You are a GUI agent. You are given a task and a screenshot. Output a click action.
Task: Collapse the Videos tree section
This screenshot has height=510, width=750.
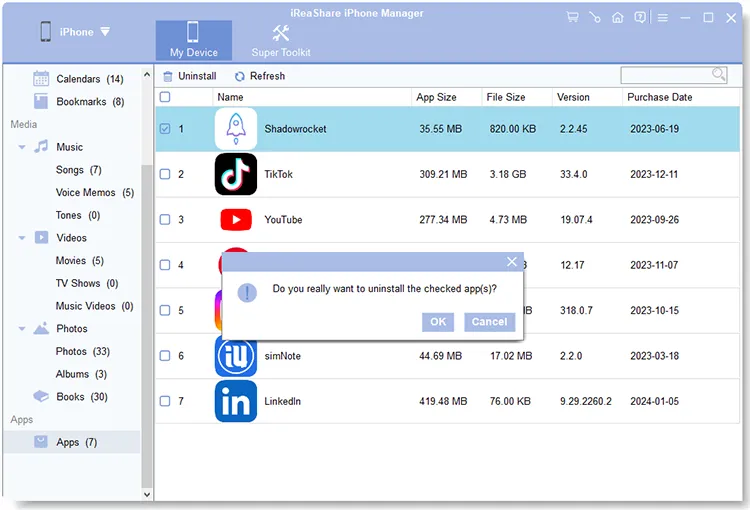coord(22,238)
